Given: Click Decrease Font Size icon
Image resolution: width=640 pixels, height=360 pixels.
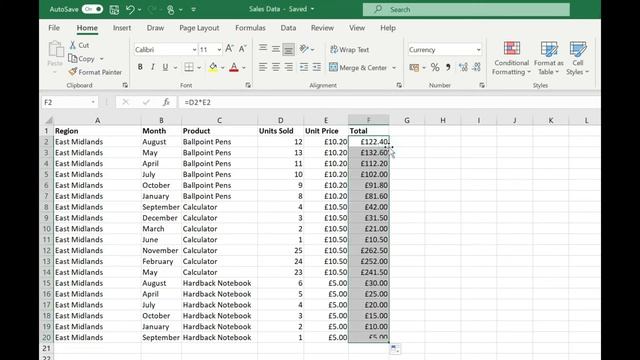Looking at the screenshot, I should point(242,49).
